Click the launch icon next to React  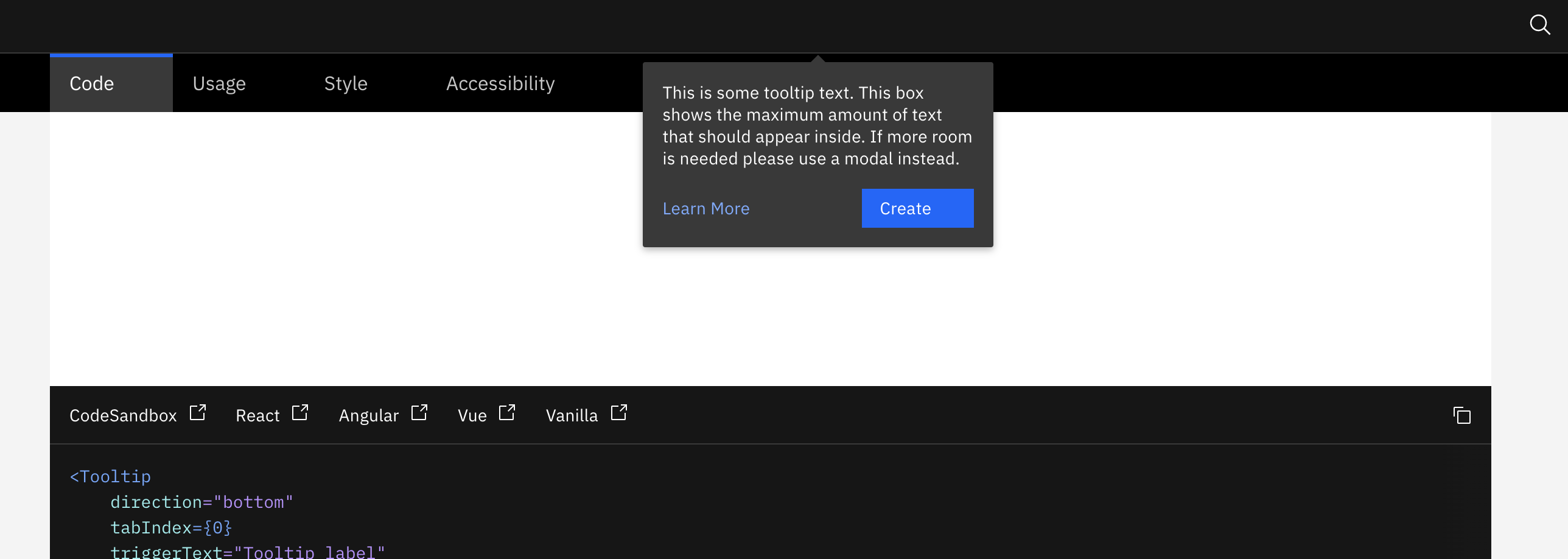pyautogui.click(x=300, y=412)
